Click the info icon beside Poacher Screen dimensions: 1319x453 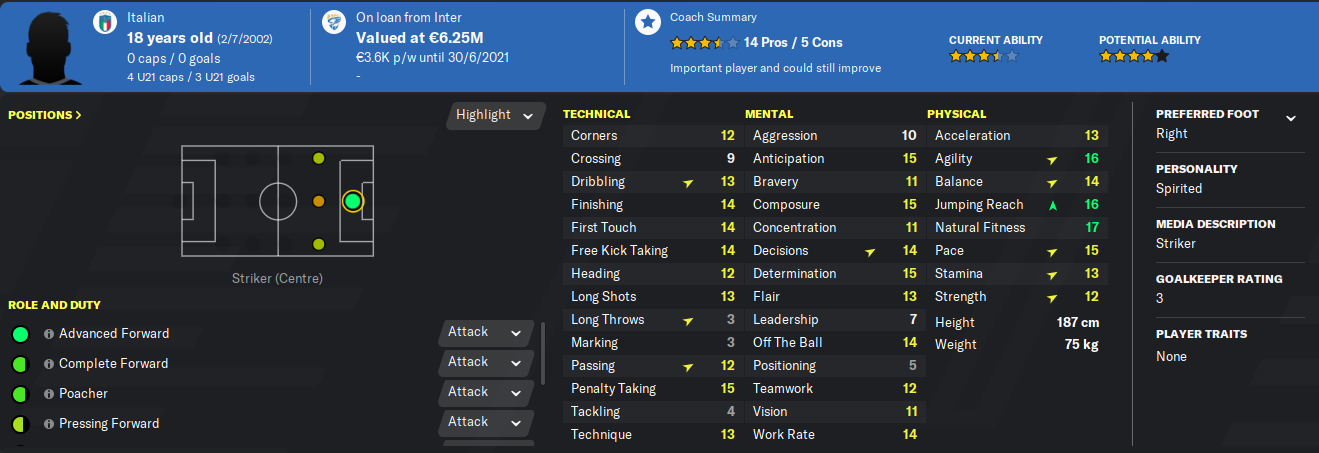tap(48, 394)
